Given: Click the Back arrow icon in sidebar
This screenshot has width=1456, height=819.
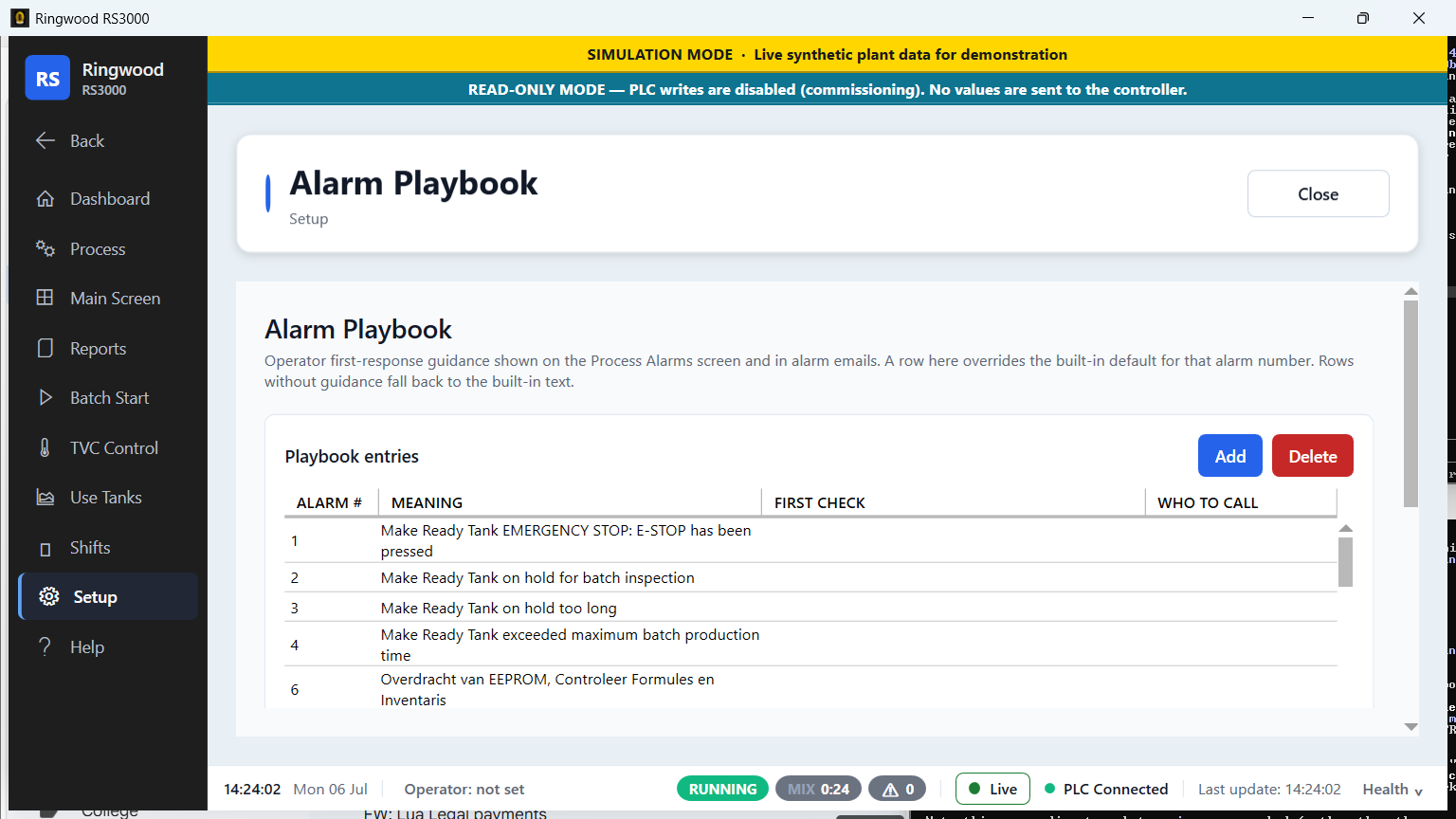Looking at the screenshot, I should (45, 140).
